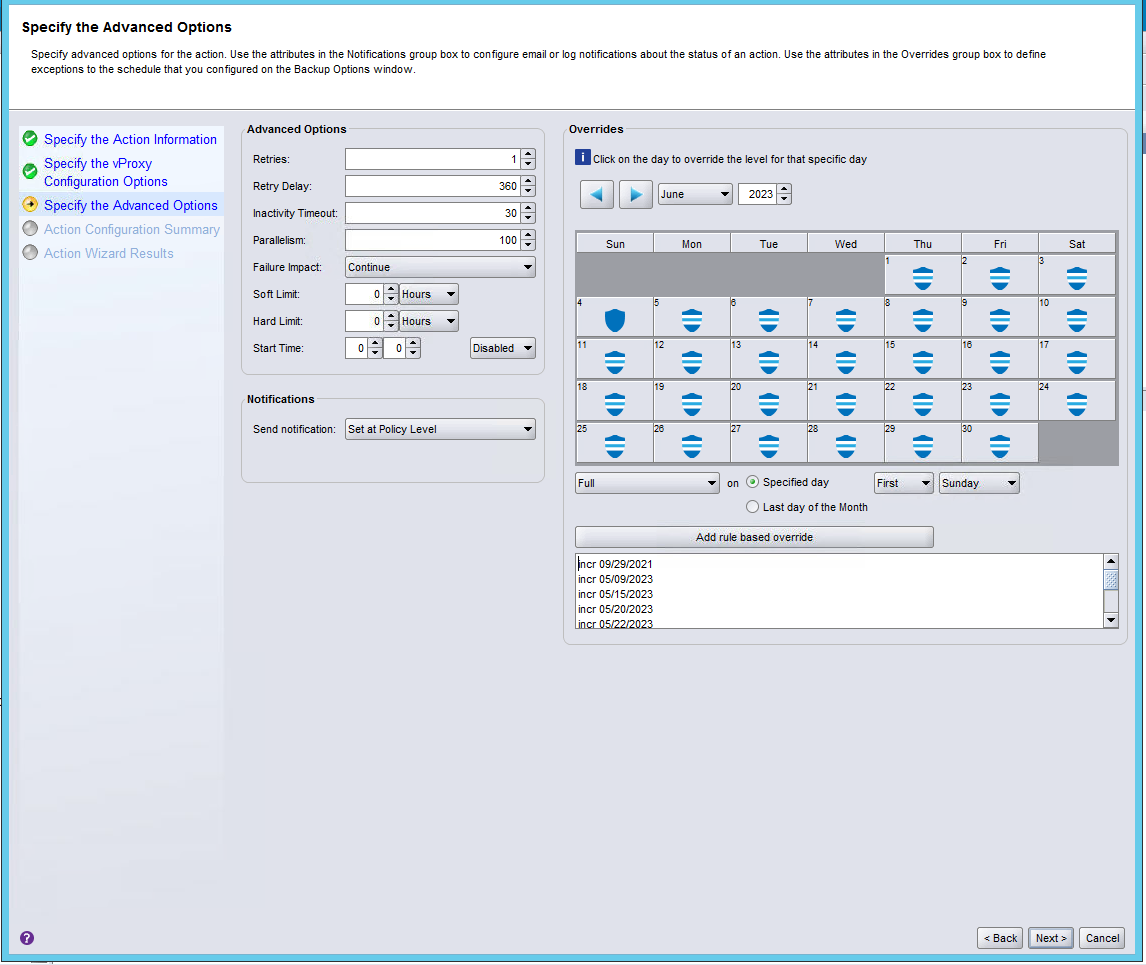Open the June month dropdown
The width and height of the screenshot is (1146, 965).
(x=695, y=194)
